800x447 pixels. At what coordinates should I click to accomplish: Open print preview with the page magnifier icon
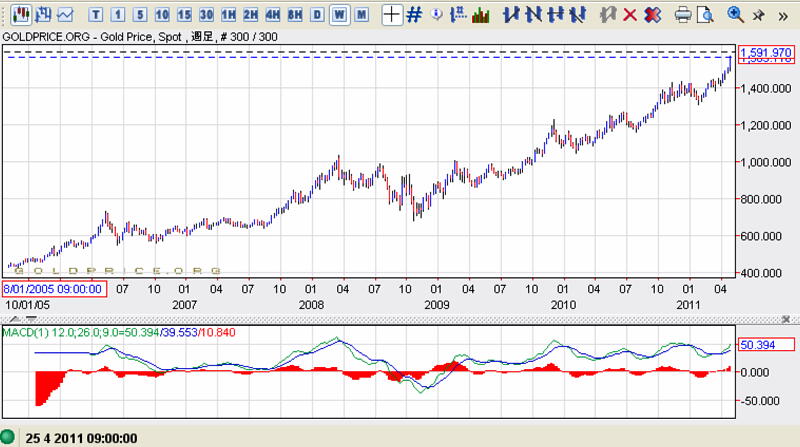point(705,15)
